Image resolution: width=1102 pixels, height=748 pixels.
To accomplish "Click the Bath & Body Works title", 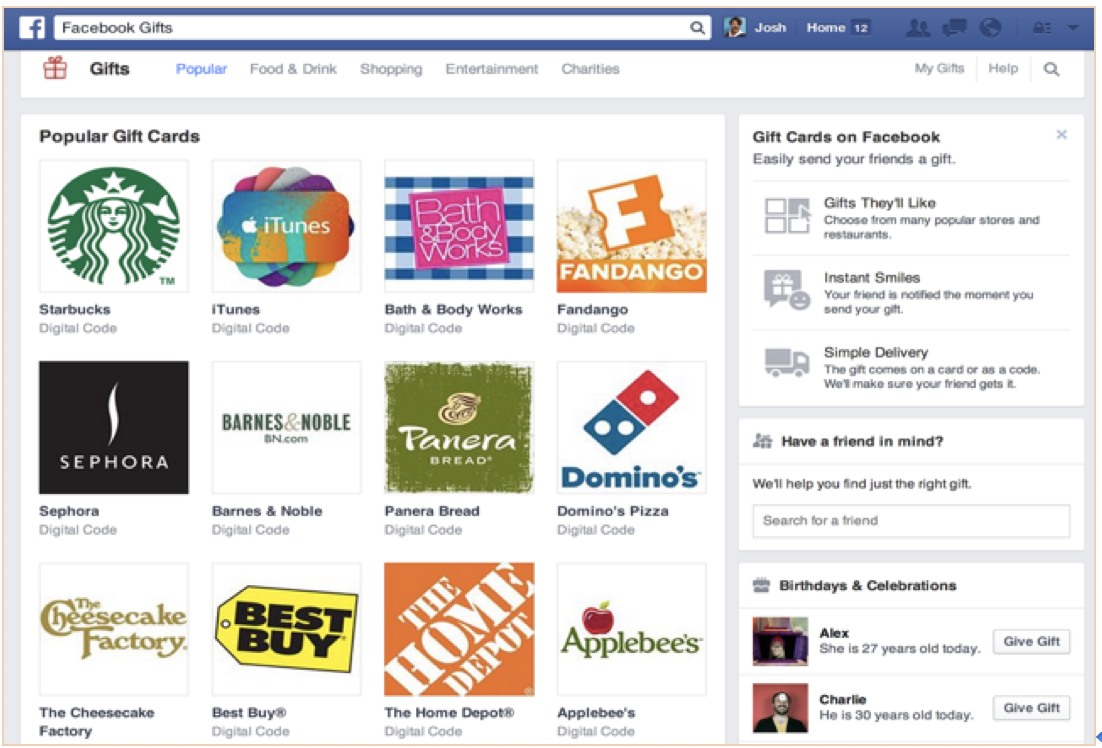I will click(453, 309).
